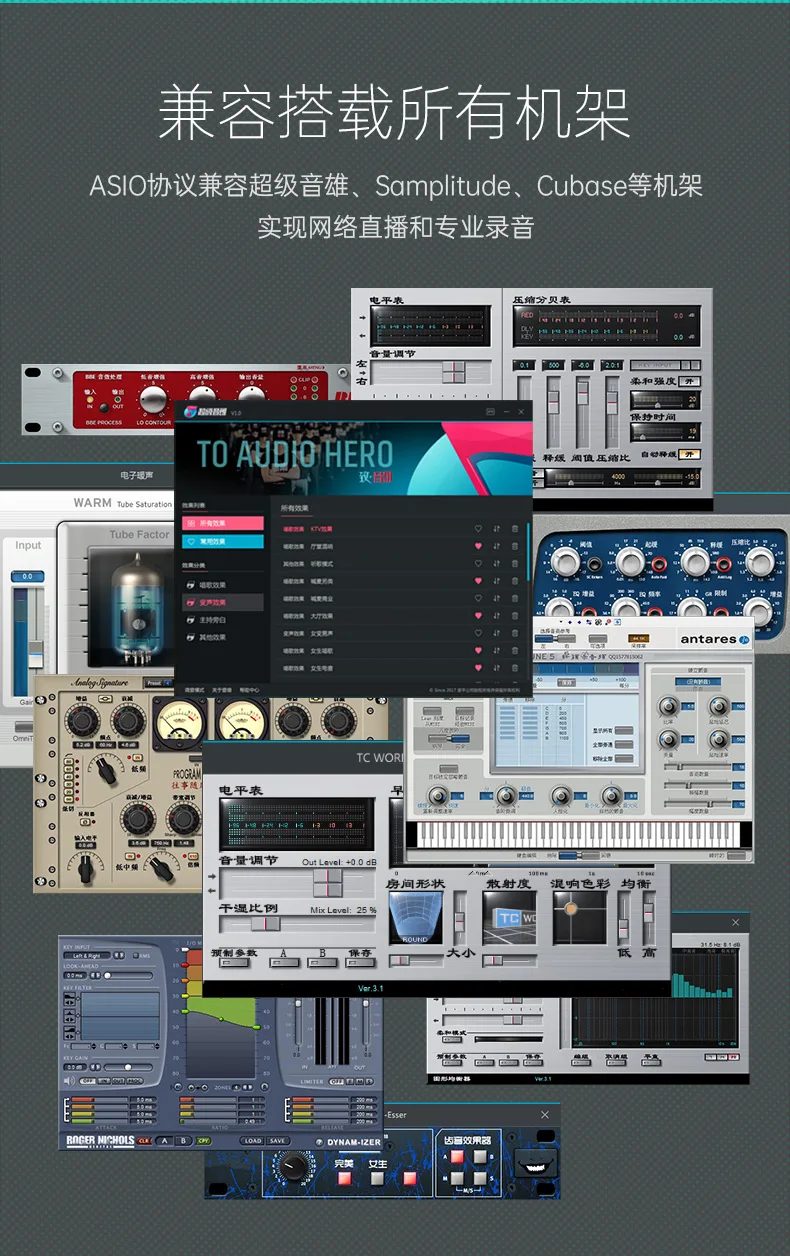Click sort icon on KTV效果 row

click(497, 528)
